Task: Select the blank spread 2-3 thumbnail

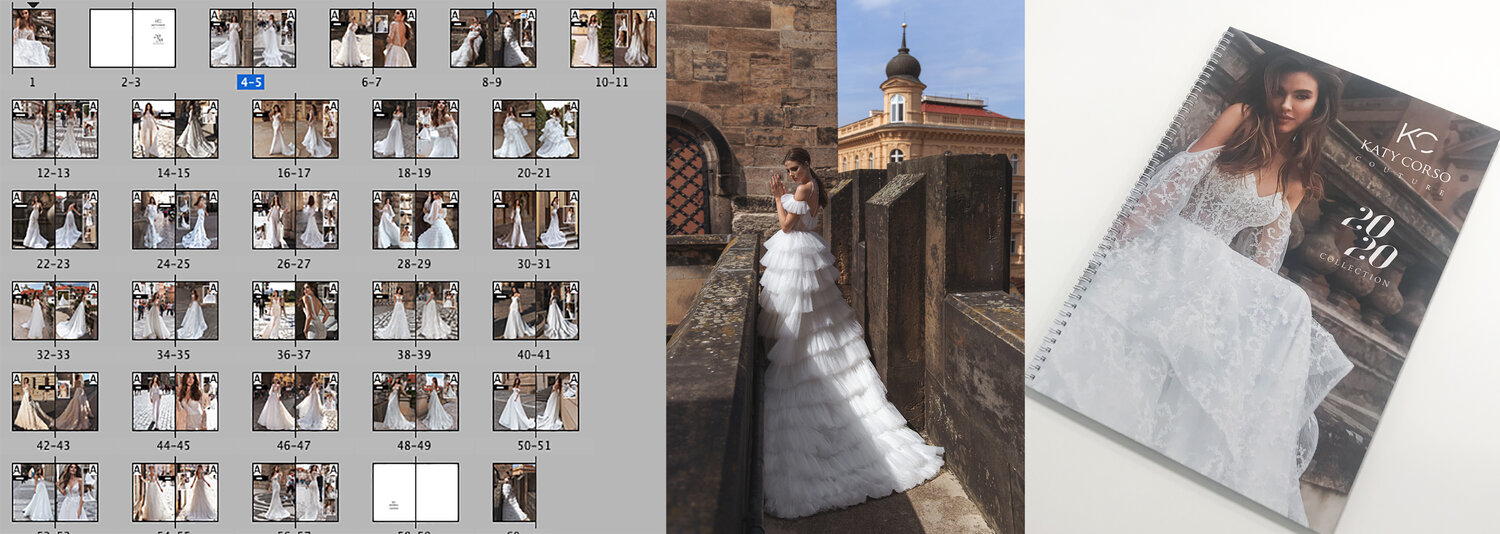Action: pos(132,39)
